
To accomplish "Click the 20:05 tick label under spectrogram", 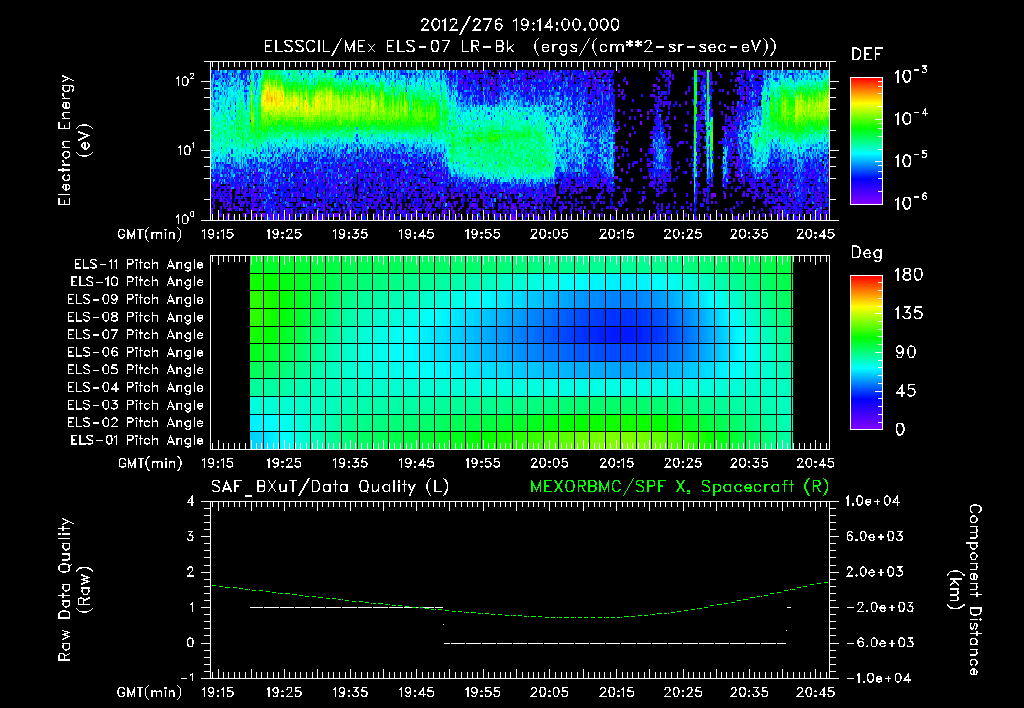I will (549, 234).
